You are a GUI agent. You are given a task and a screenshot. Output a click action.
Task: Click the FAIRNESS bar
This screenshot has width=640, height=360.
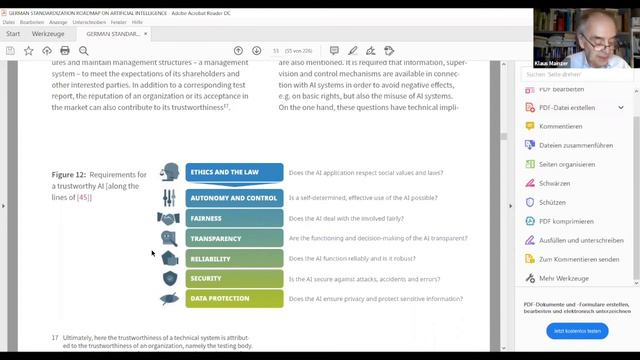[234, 218]
